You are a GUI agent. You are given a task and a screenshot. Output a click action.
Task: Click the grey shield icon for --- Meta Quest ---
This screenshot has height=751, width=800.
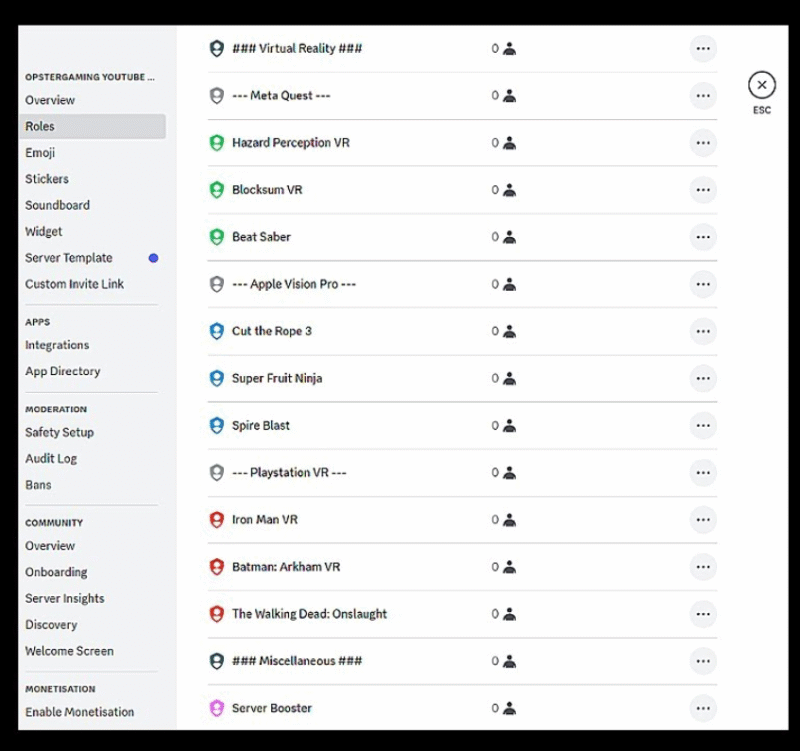(217, 95)
